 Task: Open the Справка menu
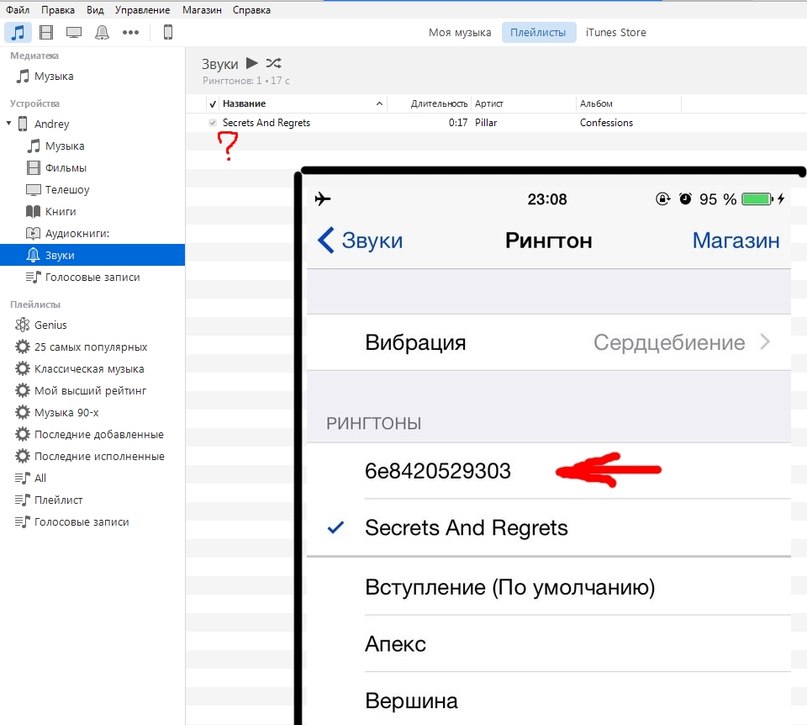pyautogui.click(x=251, y=10)
